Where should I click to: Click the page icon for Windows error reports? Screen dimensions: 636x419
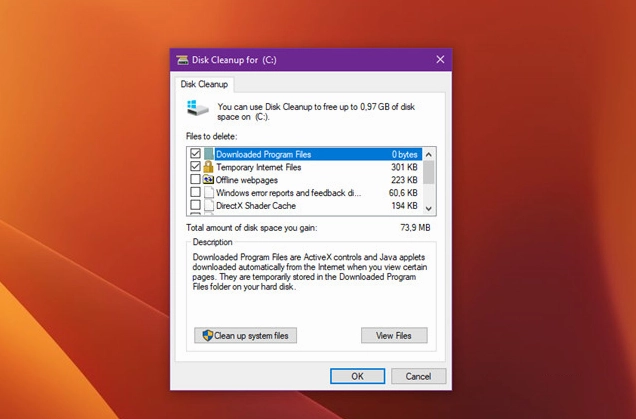pos(208,192)
